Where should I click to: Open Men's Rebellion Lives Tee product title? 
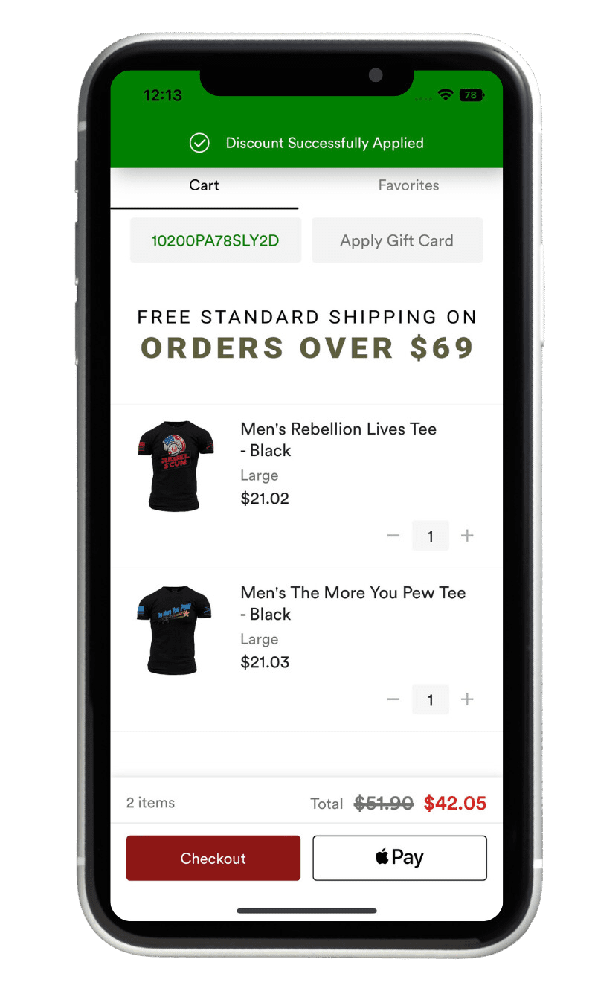coord(338,439)
